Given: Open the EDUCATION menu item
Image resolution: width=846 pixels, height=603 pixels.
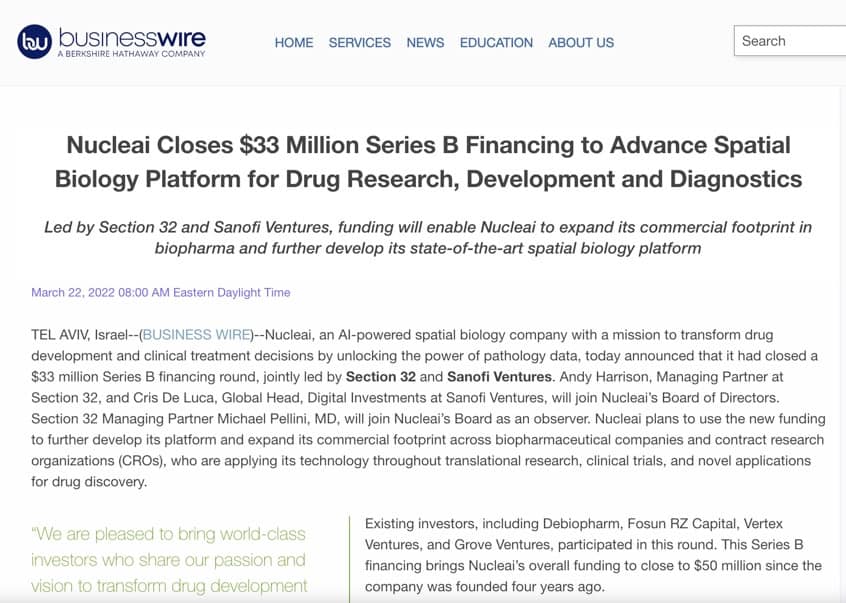Looking at the screenshot, I should click(x=496, y=43).
